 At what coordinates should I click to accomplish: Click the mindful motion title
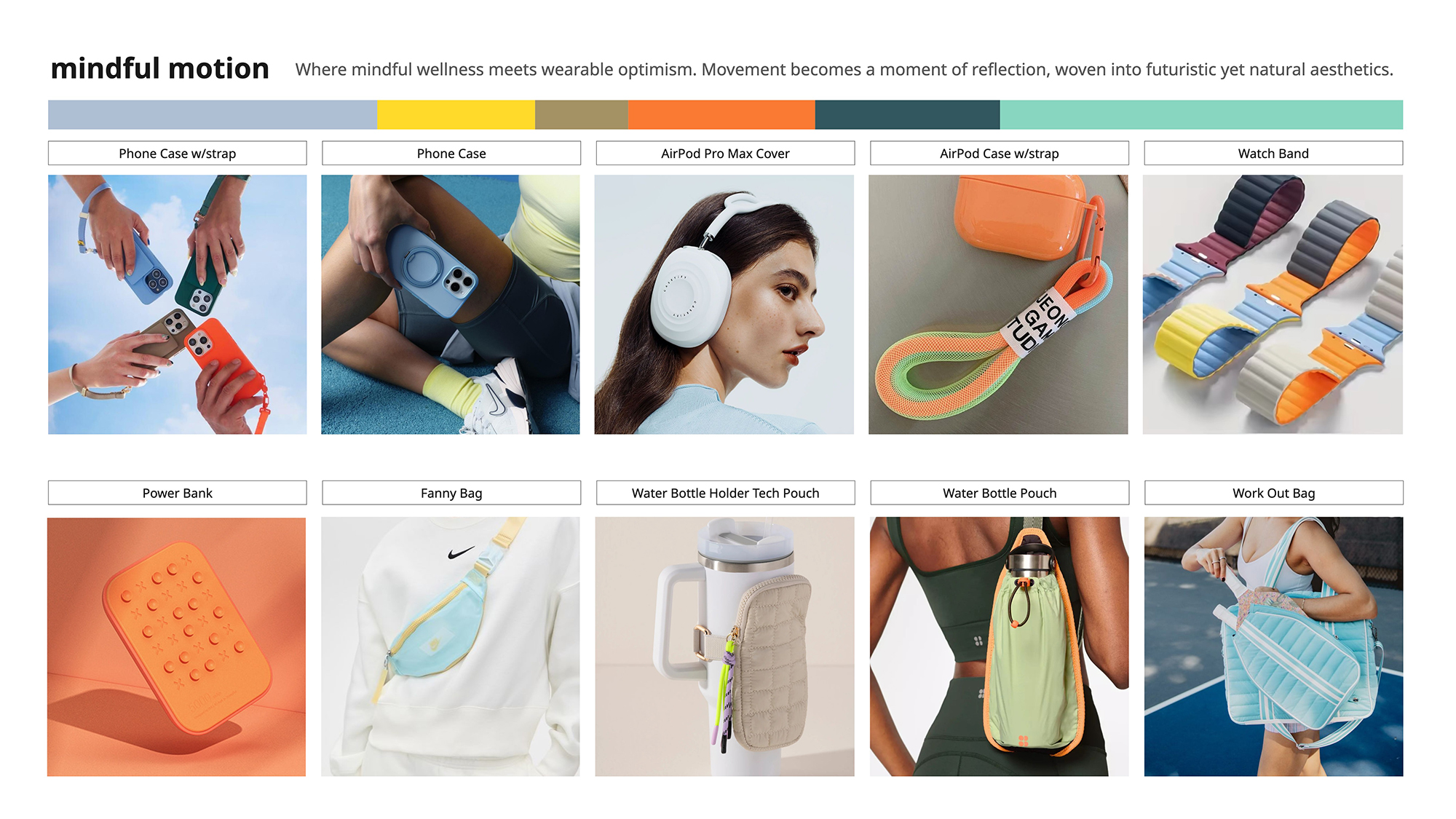(x=160, y=68)
